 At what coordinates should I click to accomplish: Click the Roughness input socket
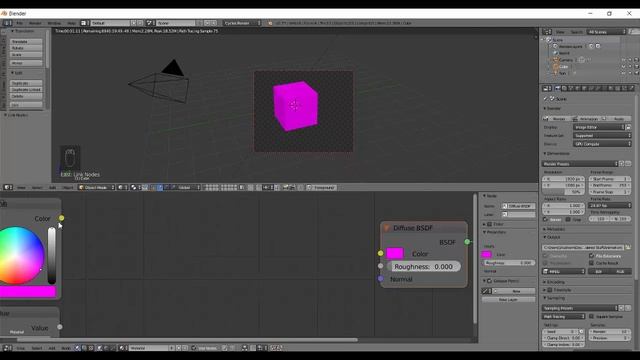pyautogui.click(x=380, y=266)
